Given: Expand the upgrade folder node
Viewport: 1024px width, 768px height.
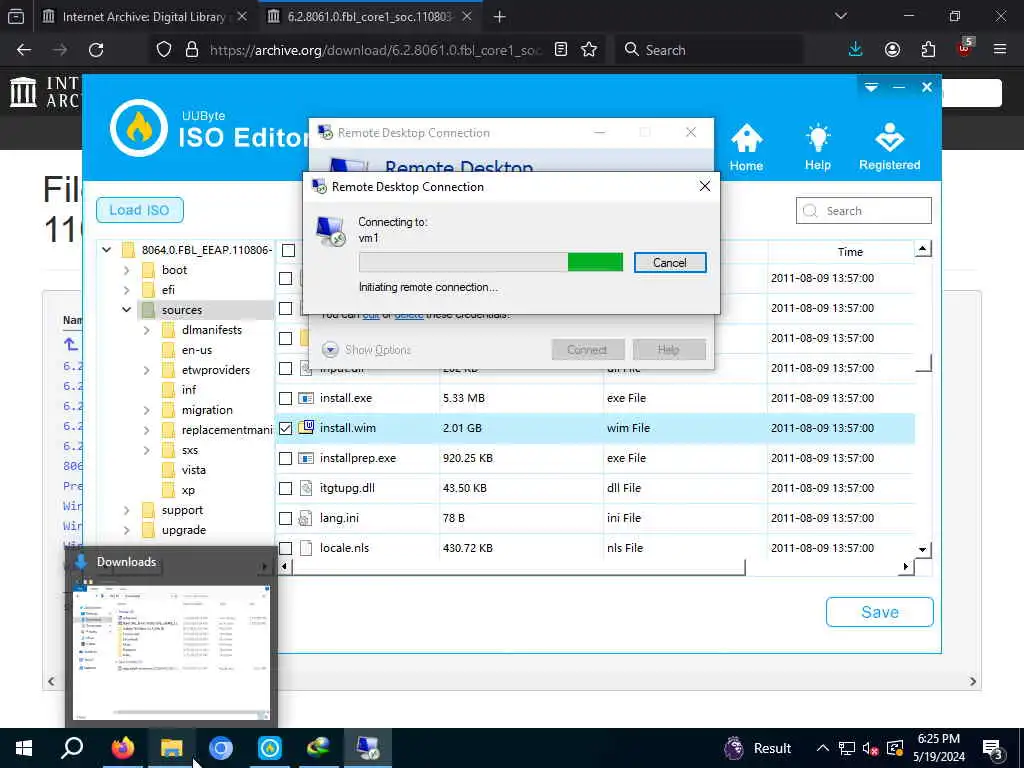Looking at the screenshot, I should 127,530.
